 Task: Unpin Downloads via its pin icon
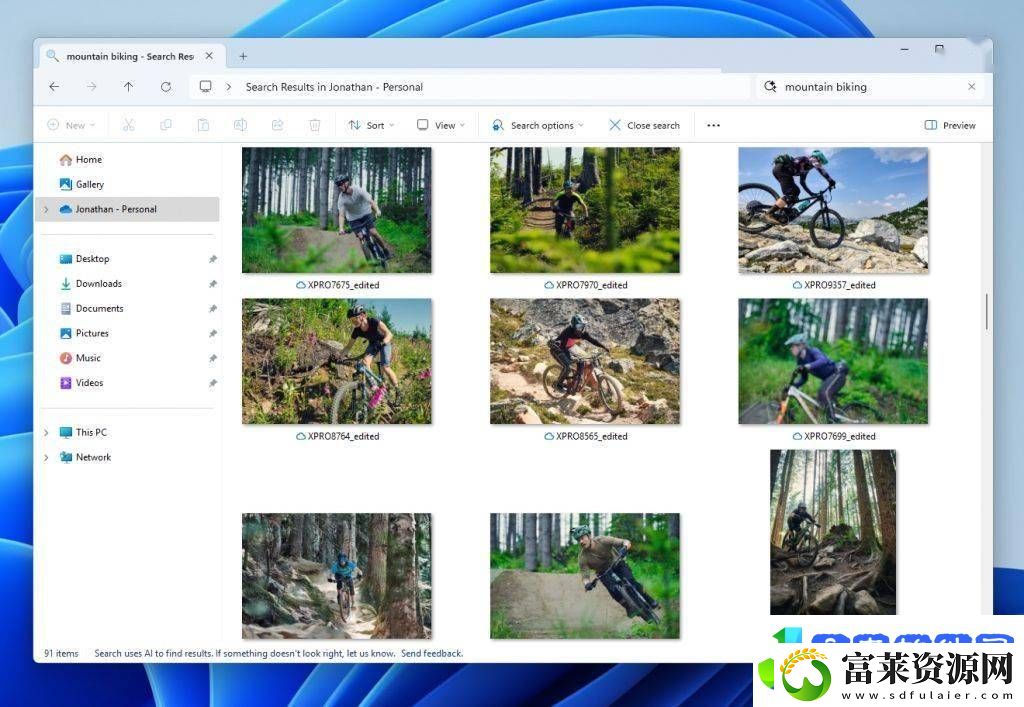[x=212, y=284]
